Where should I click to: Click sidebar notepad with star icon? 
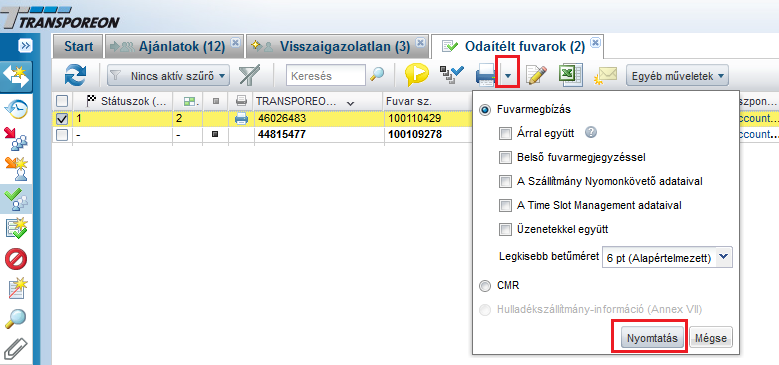[16, 289]
